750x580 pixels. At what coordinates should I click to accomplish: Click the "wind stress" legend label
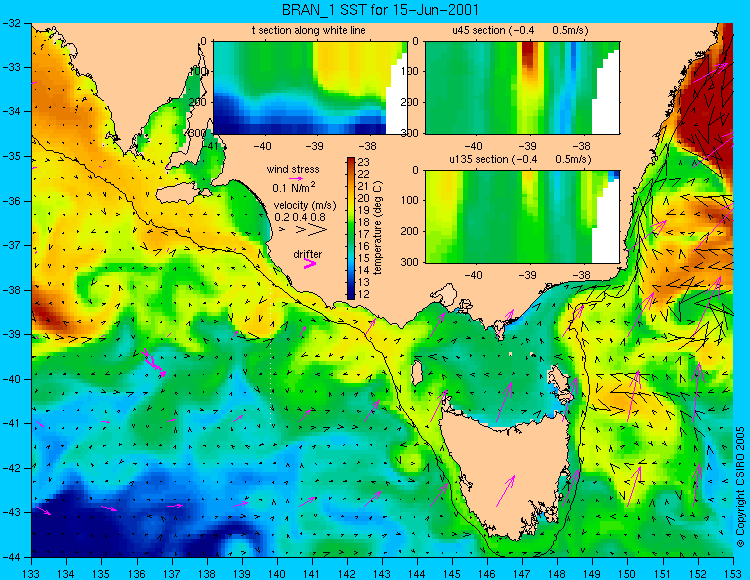click(x=293, y=169)
